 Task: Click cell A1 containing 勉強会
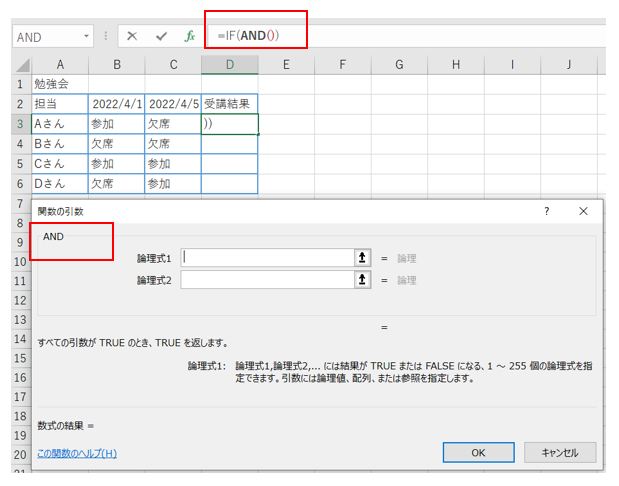point(59,84)
